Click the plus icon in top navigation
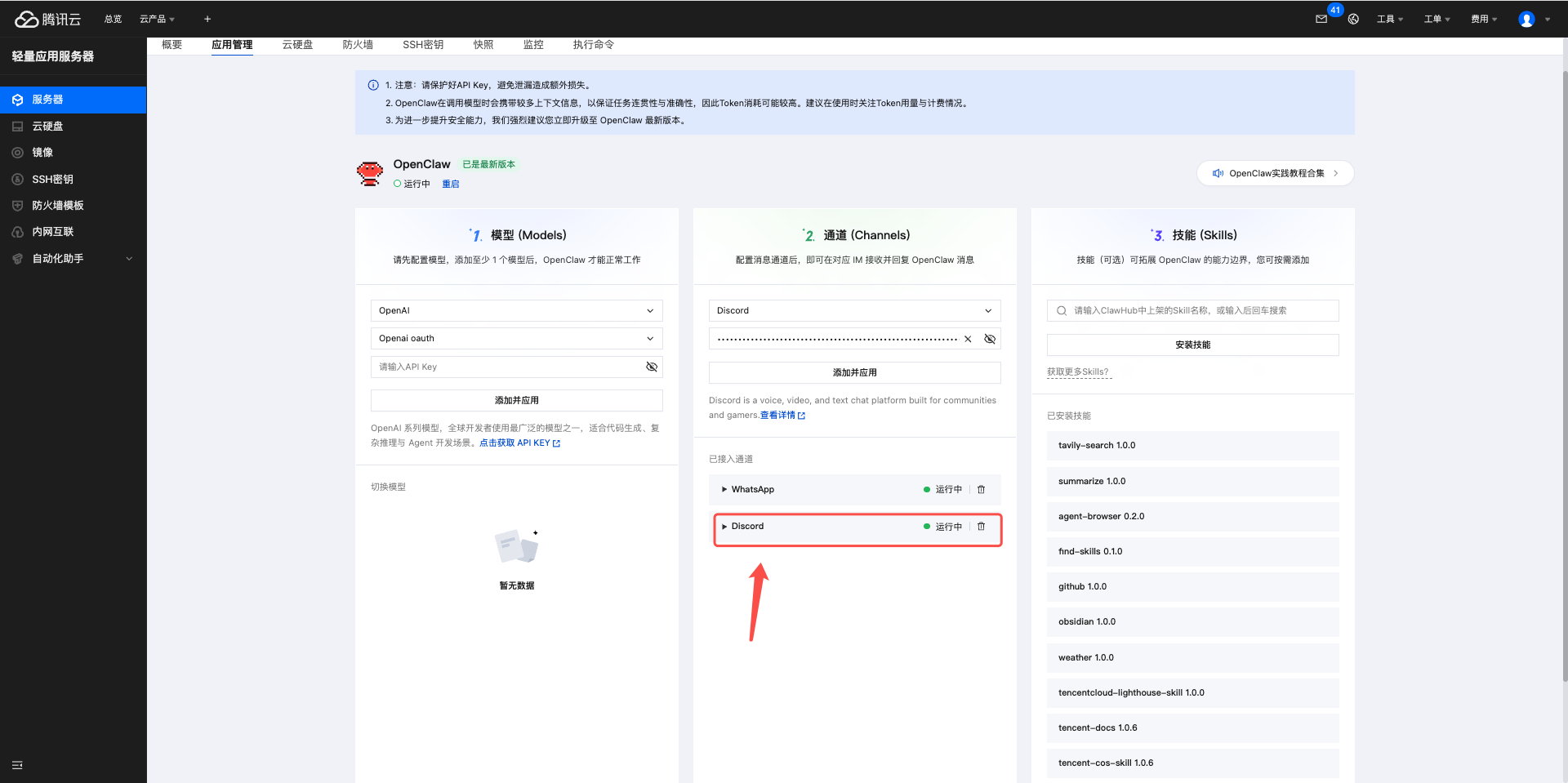This screenshot has height=783, width=1568. tap(207, 19)
